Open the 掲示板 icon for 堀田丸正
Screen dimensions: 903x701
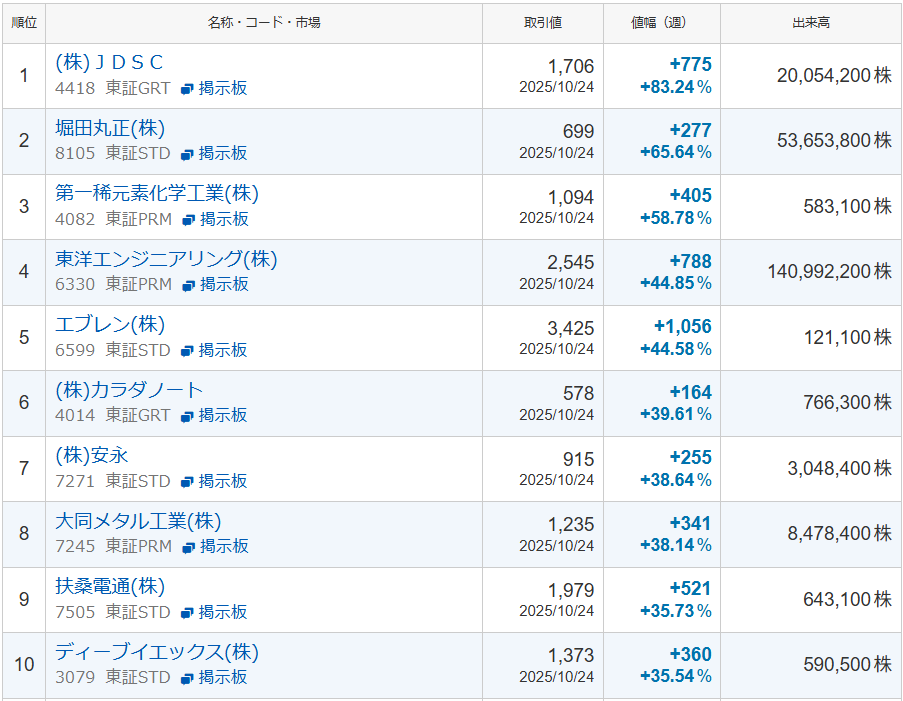[x=187, y=154]
